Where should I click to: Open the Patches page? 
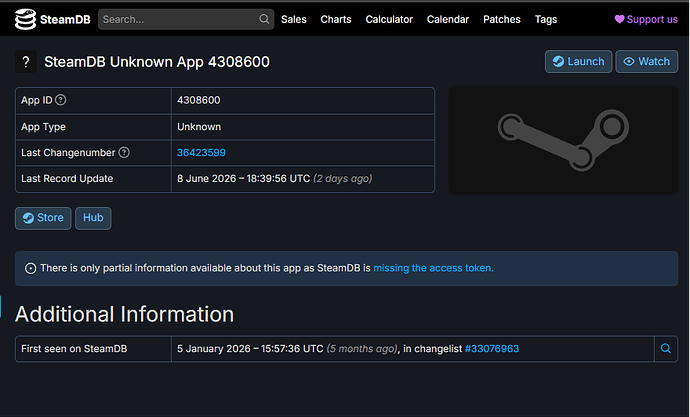(x=502, y=19)
